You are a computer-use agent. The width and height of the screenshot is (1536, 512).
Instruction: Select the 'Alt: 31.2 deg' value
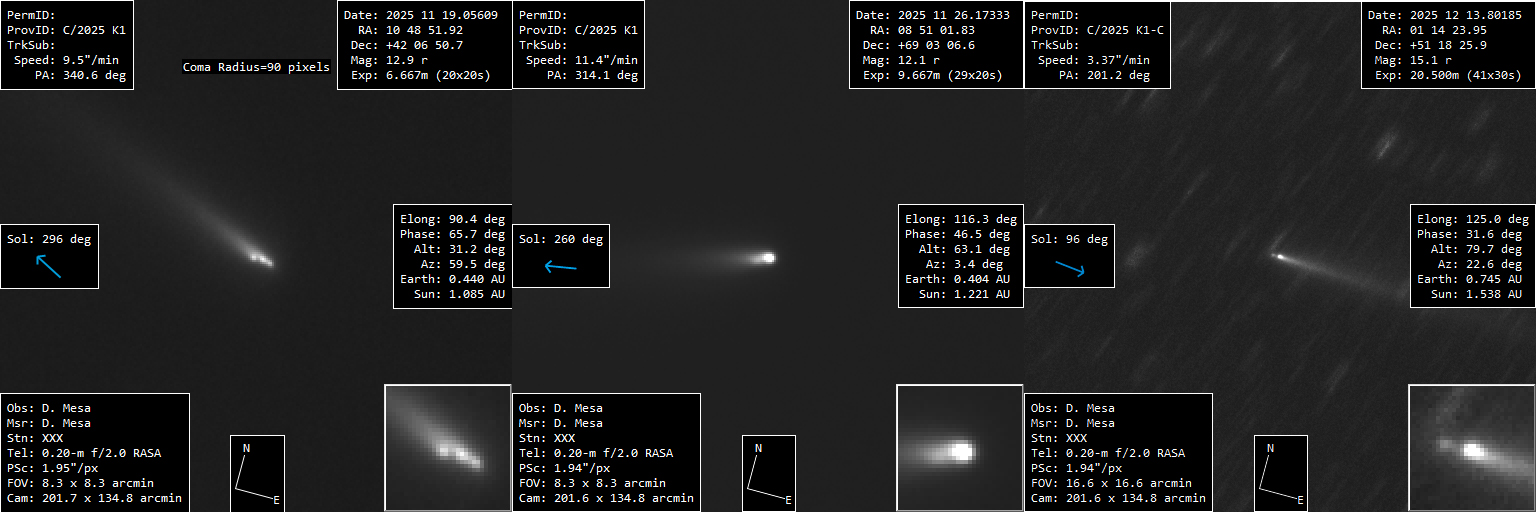coord(460,249)
